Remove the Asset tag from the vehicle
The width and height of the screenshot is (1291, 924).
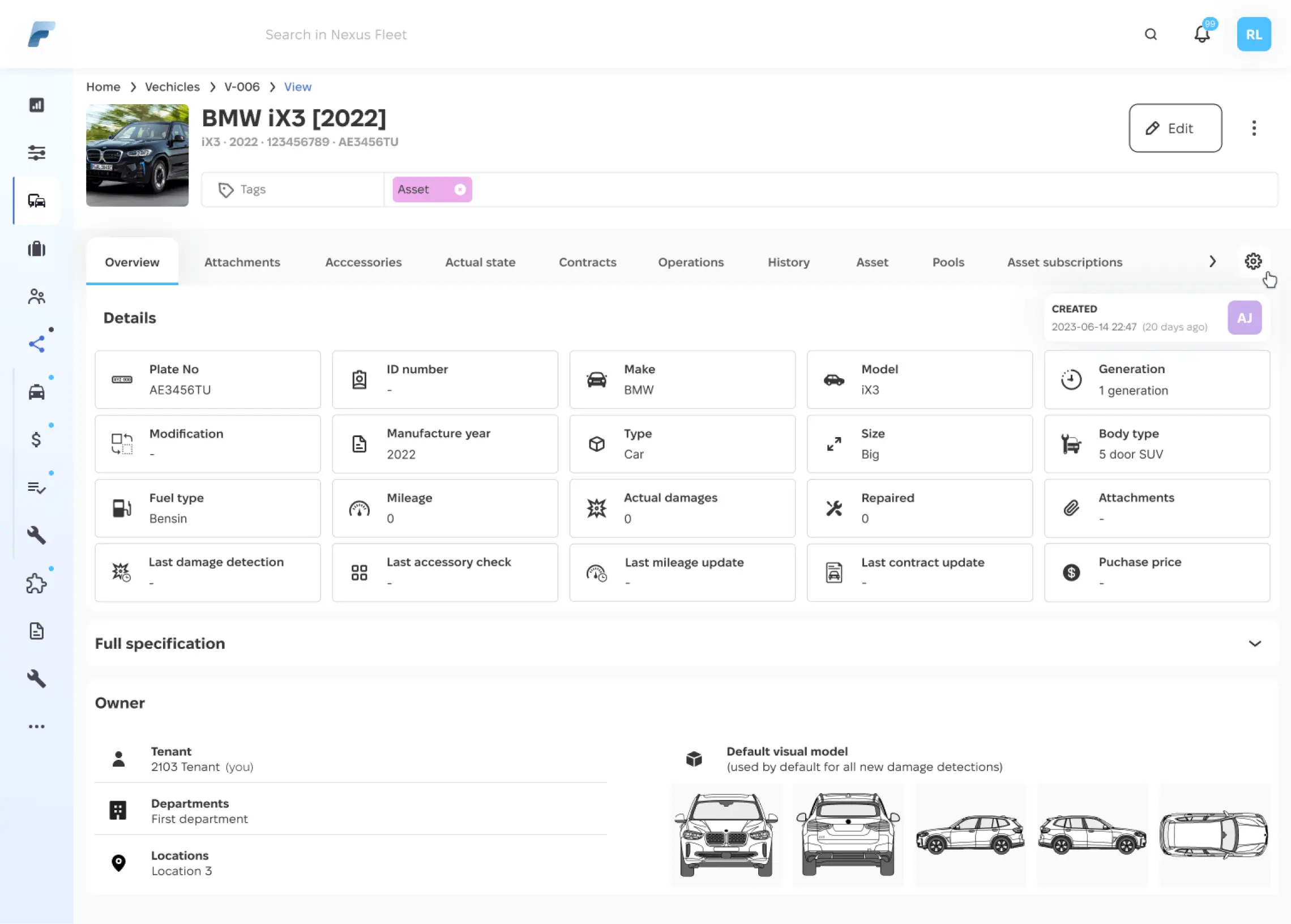460,189
